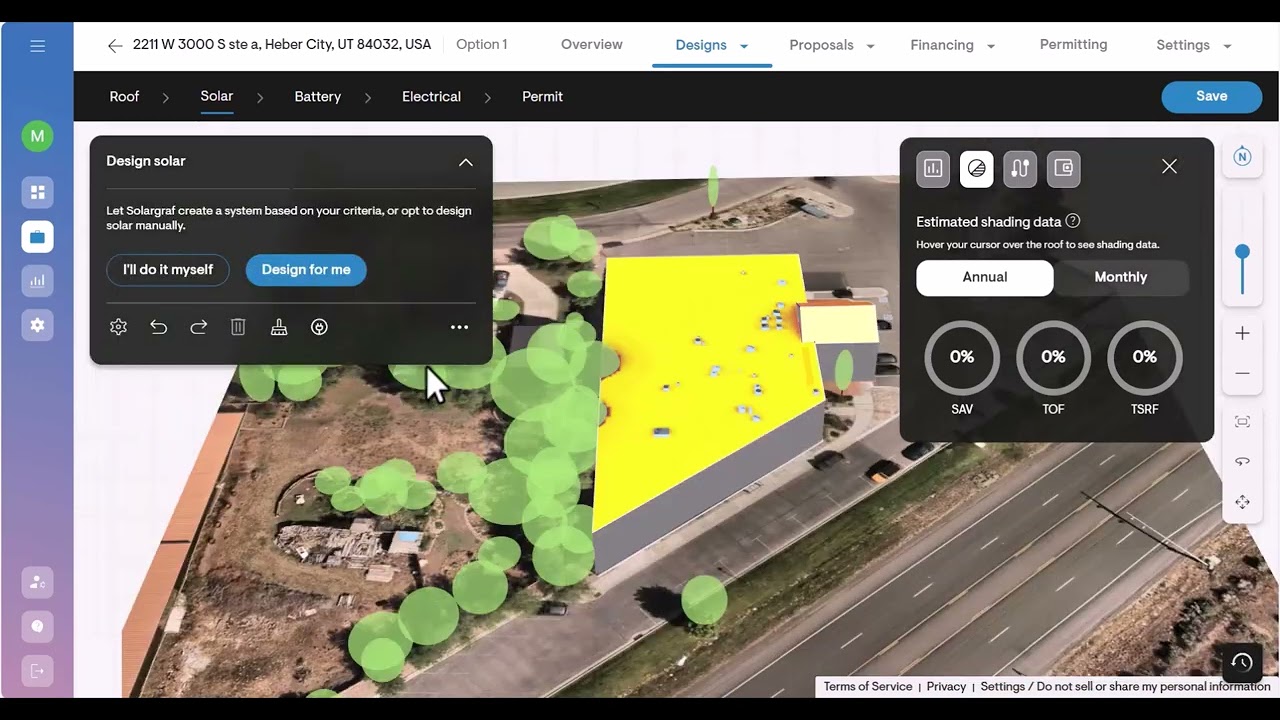Open the Proposals tab
Image resolution: width=1280 pixels, height=720 pixels.
pyautogui.click(x=821, y=45)
